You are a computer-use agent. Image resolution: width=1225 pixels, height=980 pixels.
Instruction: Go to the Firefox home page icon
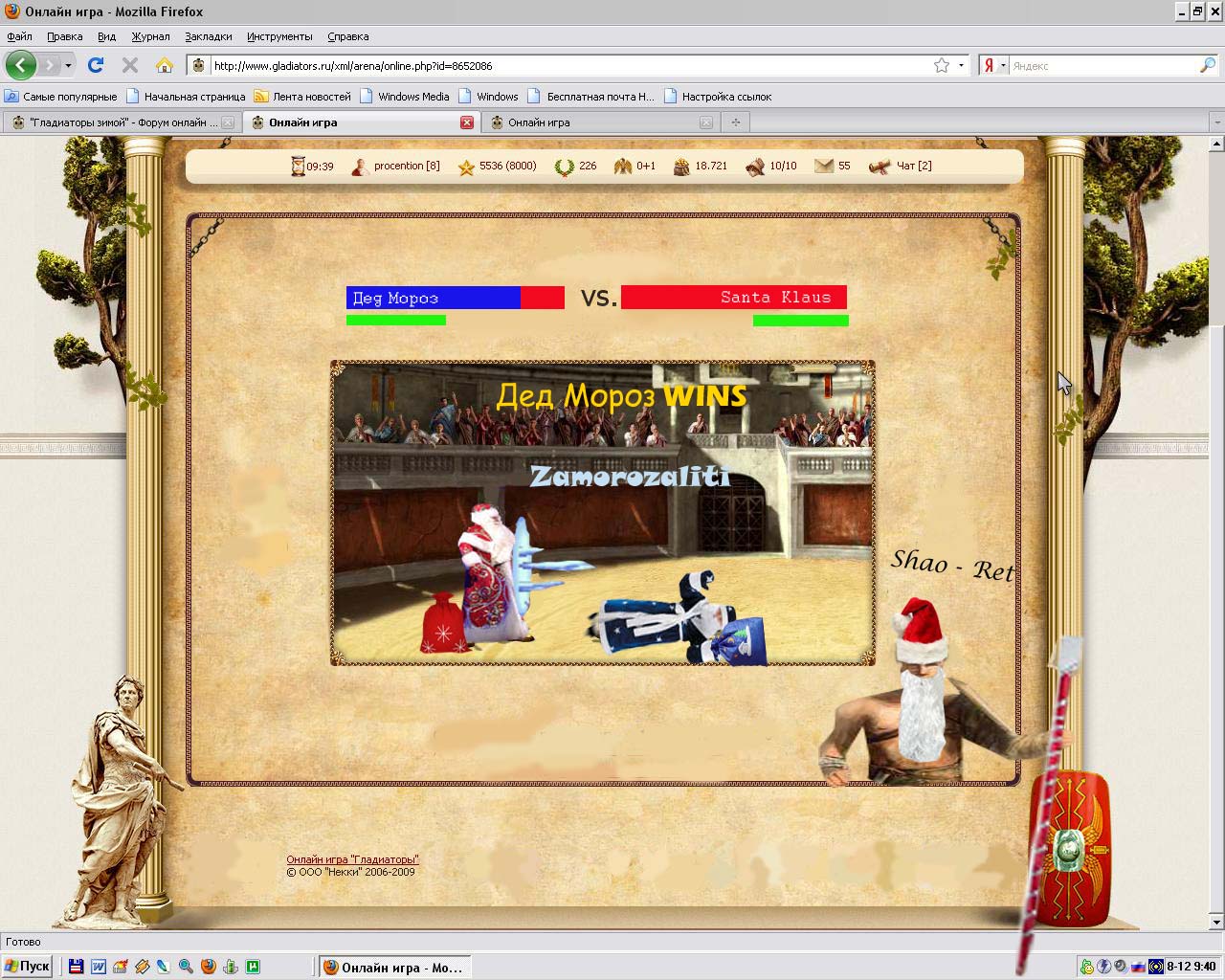pyautogui.click(x=165, y=65)
